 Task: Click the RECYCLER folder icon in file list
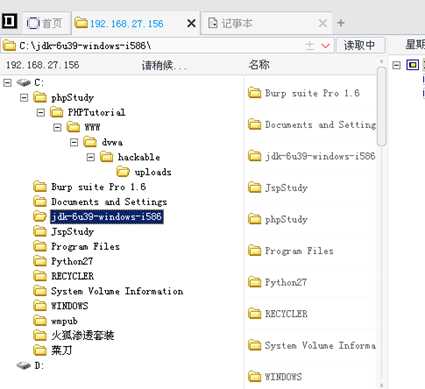coord(255,314)
